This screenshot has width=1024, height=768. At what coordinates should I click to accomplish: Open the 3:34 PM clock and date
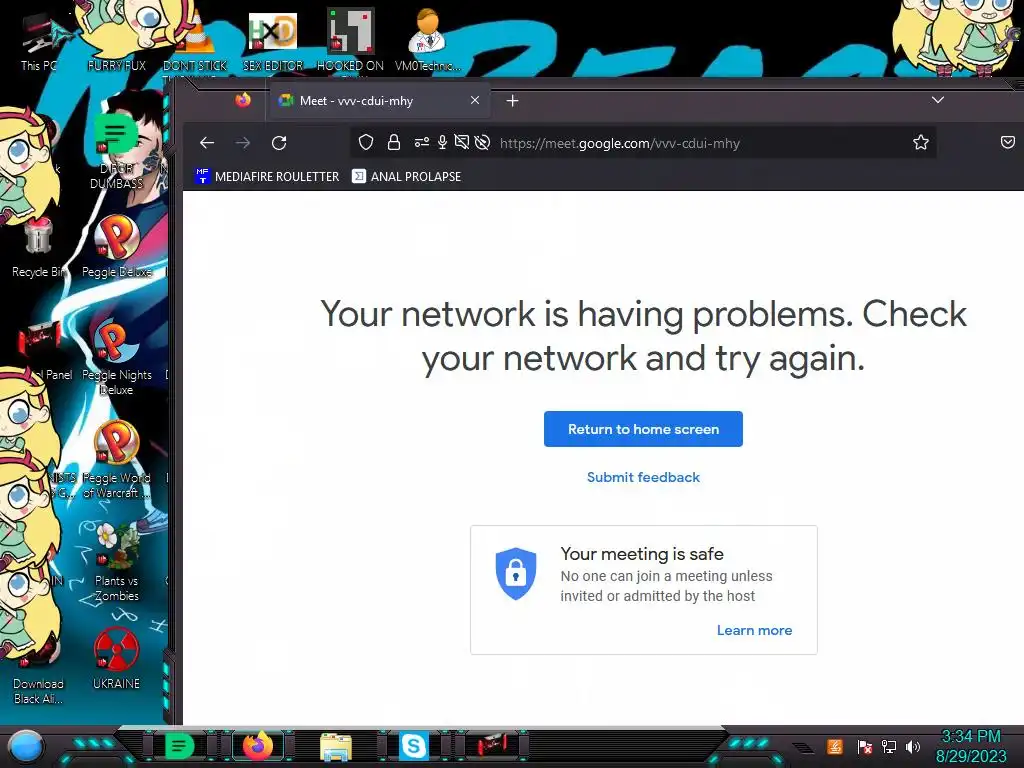click(x=971, y=746)
